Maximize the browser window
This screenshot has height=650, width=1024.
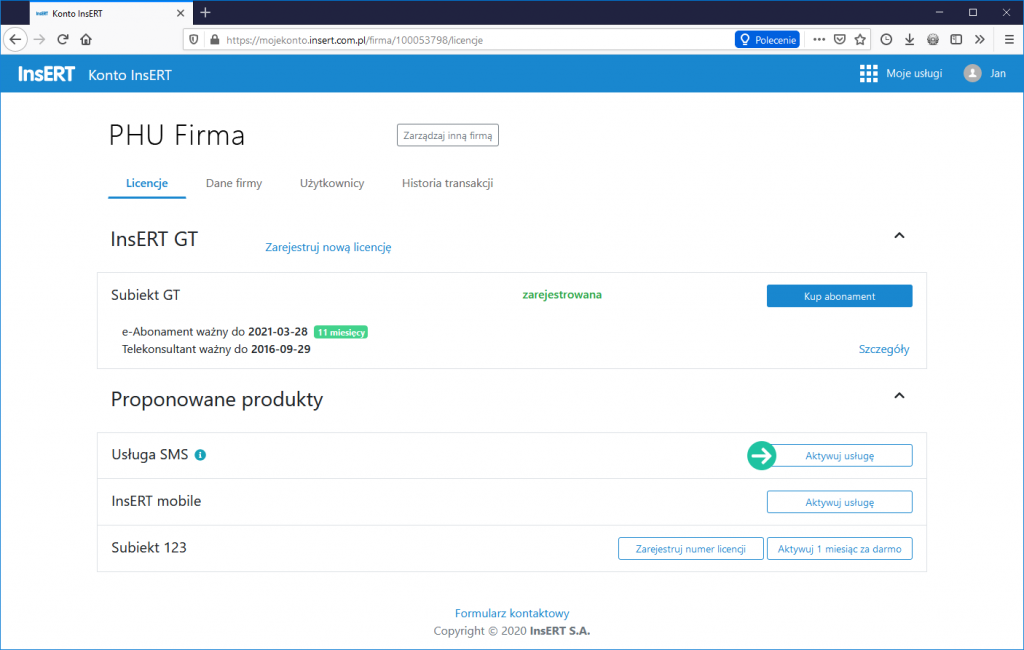972,12
